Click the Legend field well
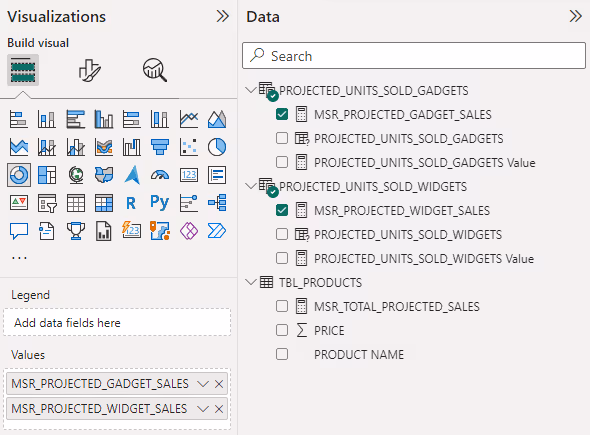This screenshot has height=435, width=590. (x=117, y=322)
